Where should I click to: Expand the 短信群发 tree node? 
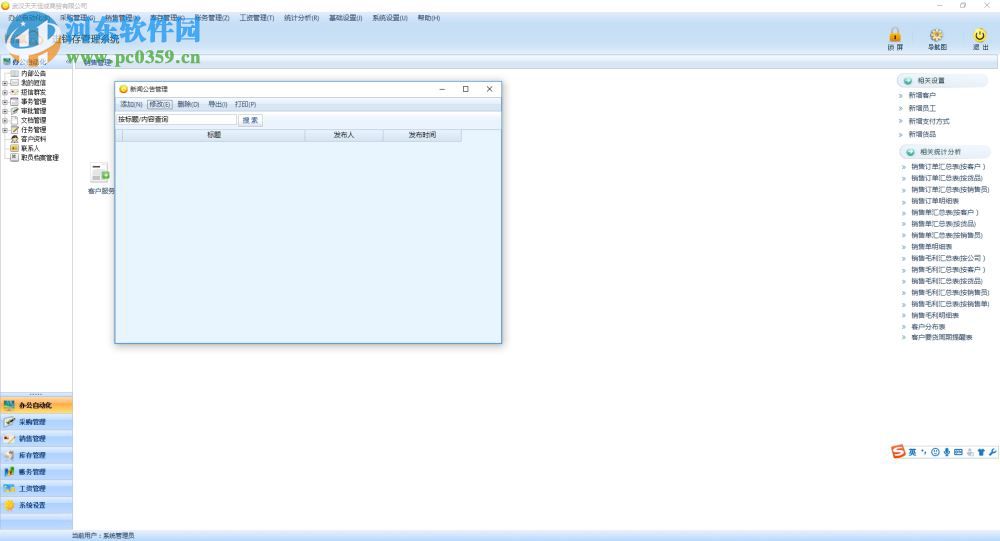click(5, 93)
